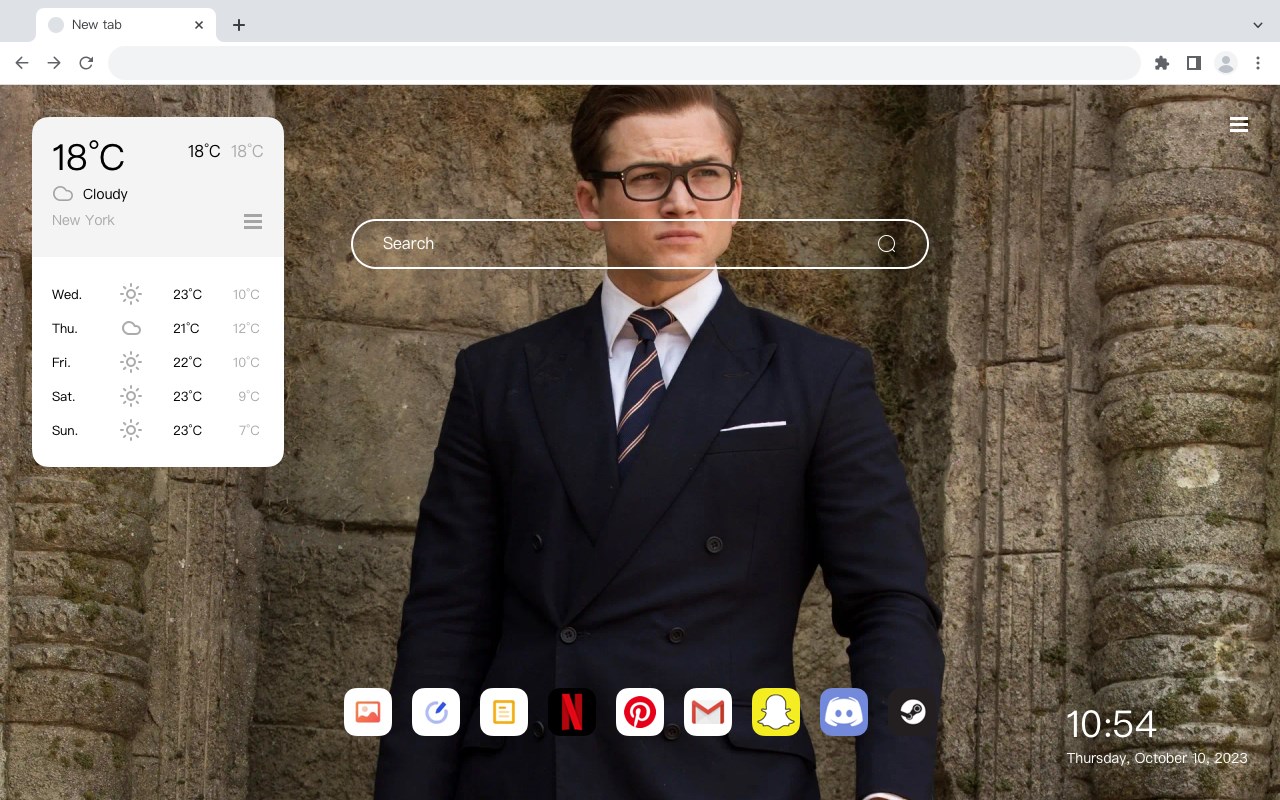The height and width of the screenshot is (800, 1280).
Task: Click the sunny icon for Fri.
Action: coord(131,362)
